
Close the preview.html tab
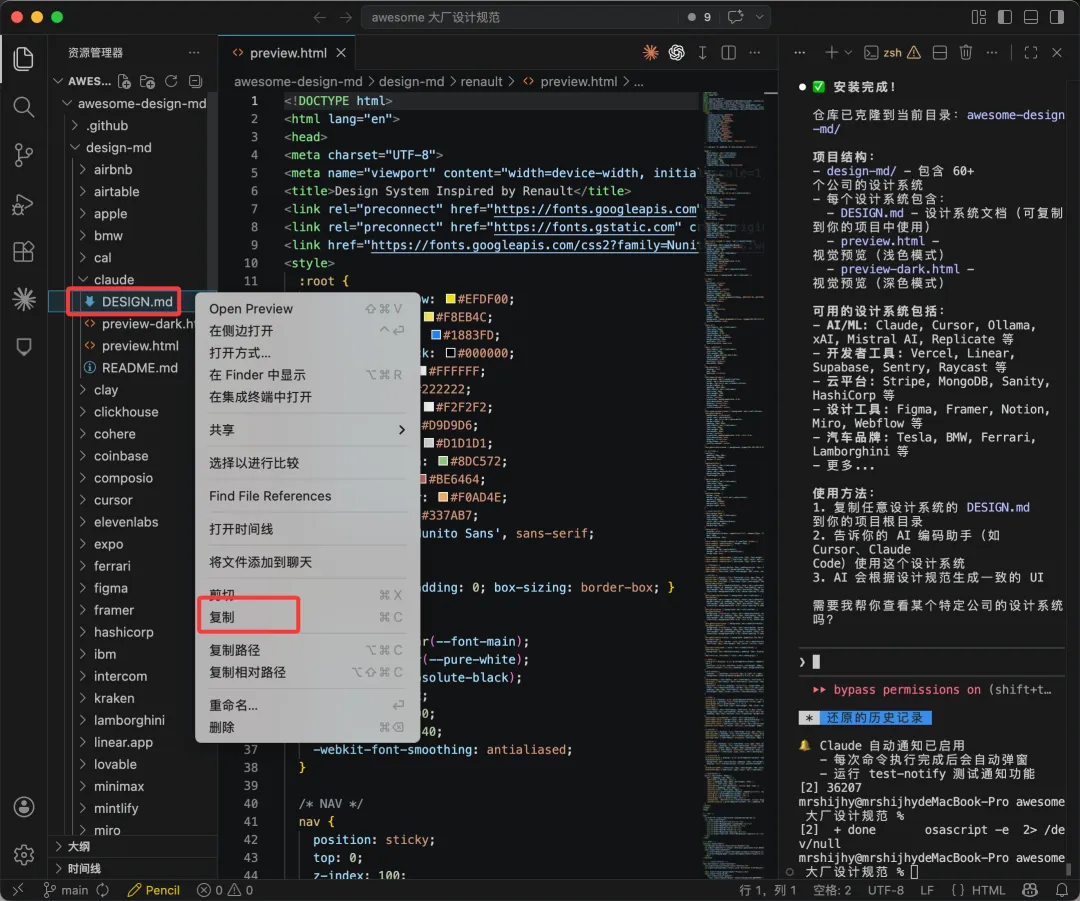click(341, 53)
